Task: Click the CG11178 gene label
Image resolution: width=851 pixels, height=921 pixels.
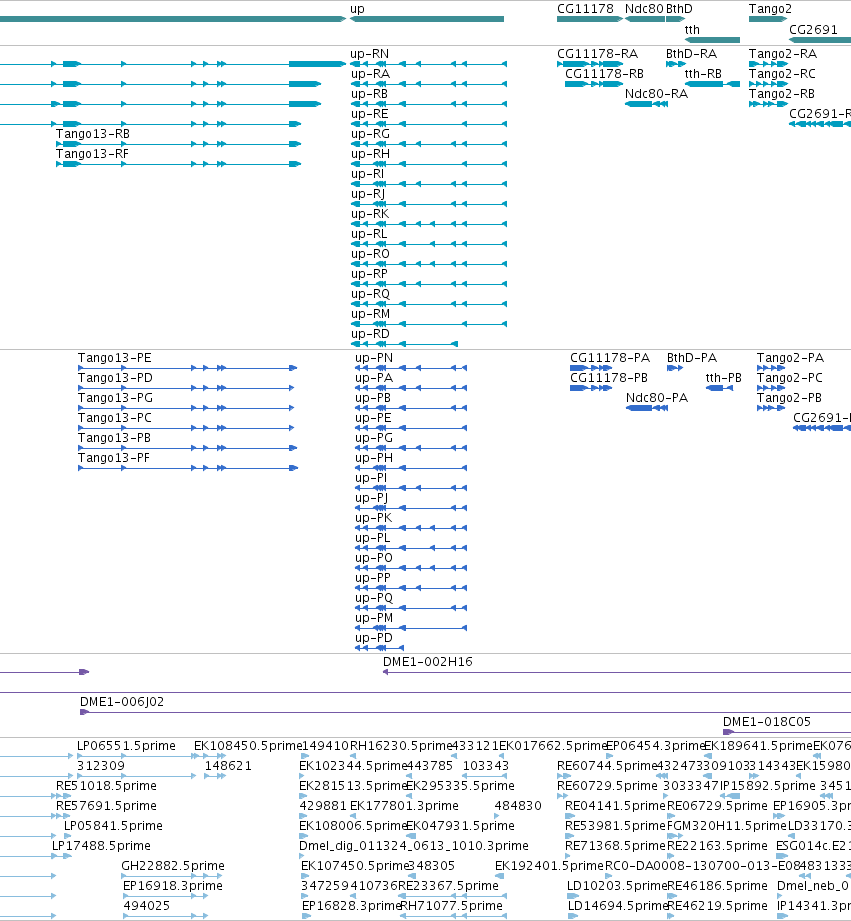Action: [585, 9]
